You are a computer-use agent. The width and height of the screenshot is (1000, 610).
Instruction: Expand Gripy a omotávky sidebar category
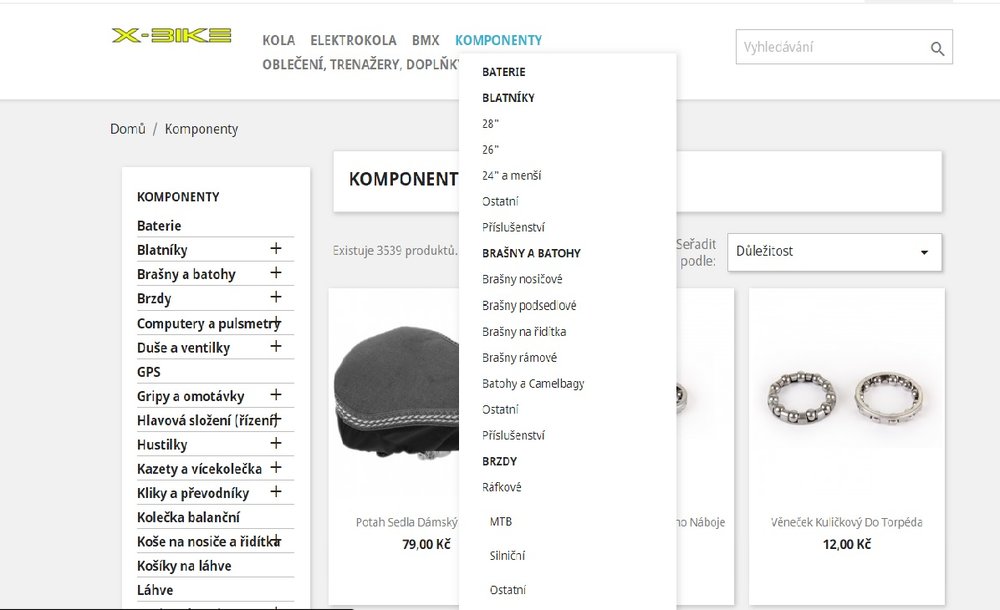276,395
